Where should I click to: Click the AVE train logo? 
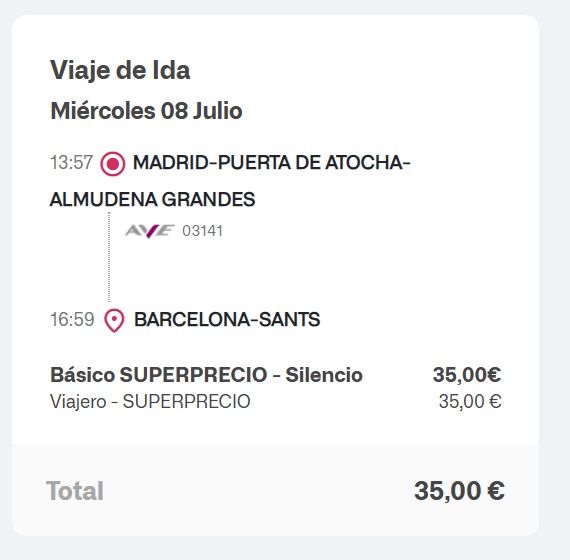tap(149, 231)
